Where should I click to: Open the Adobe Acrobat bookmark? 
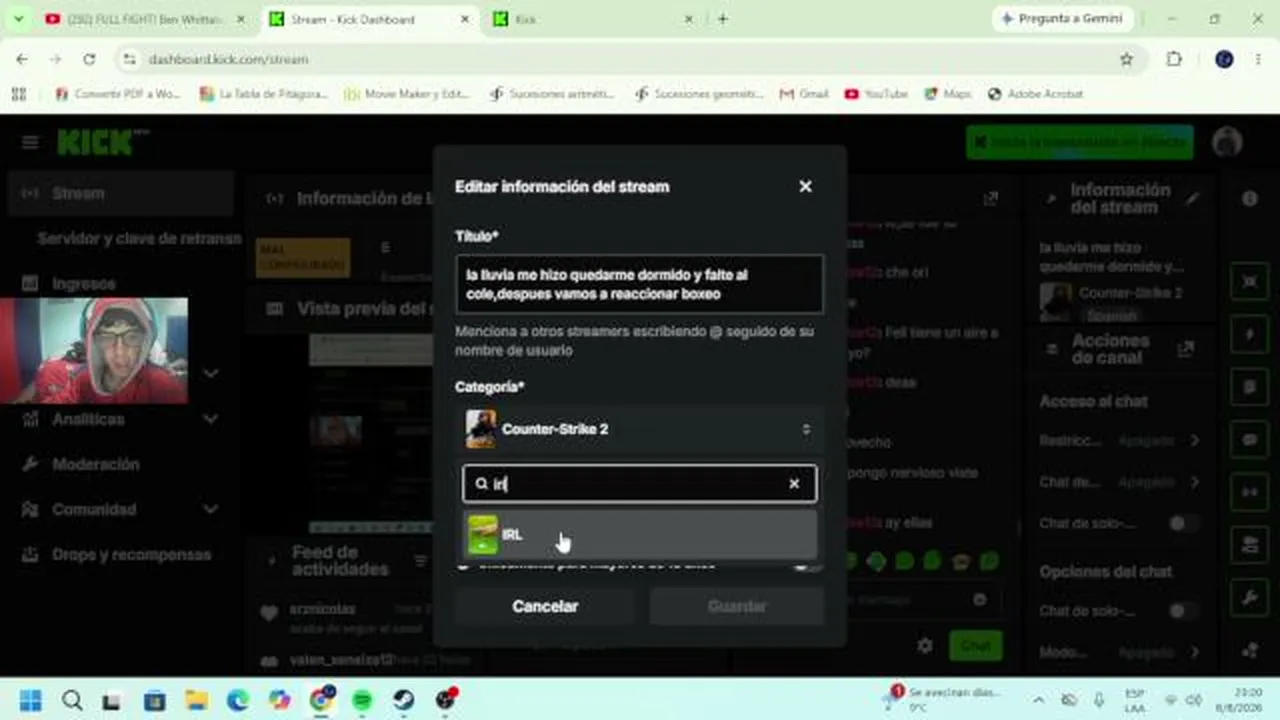1035,94
